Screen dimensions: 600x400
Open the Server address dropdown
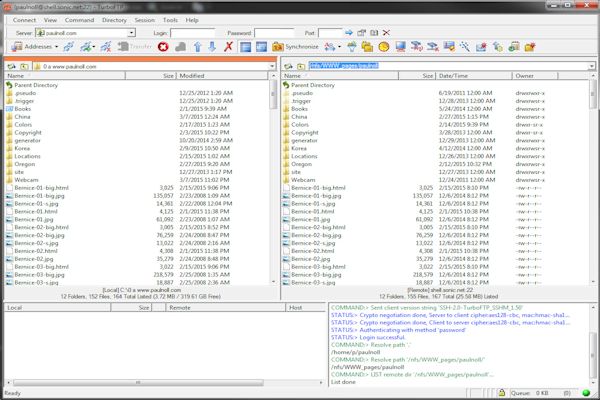[131, 32]
